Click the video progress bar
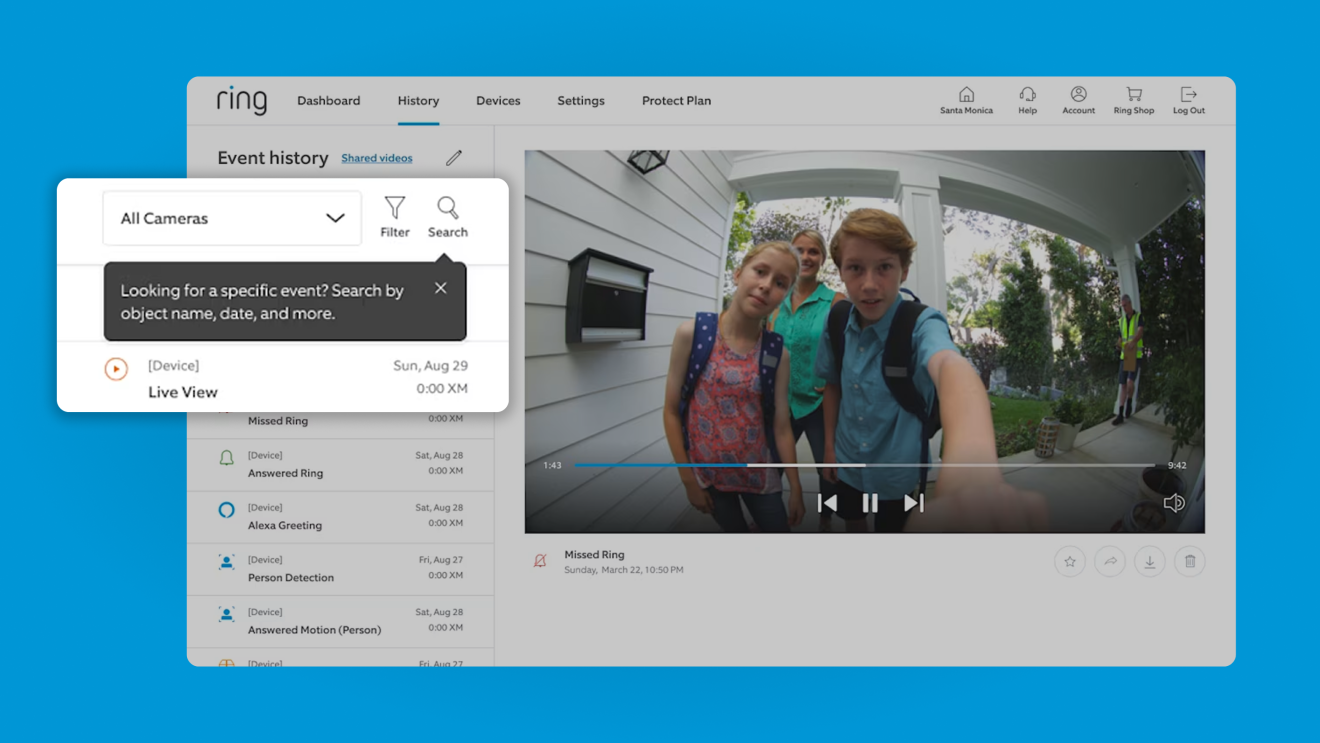 pyautogui.click(x=865, y=465)
